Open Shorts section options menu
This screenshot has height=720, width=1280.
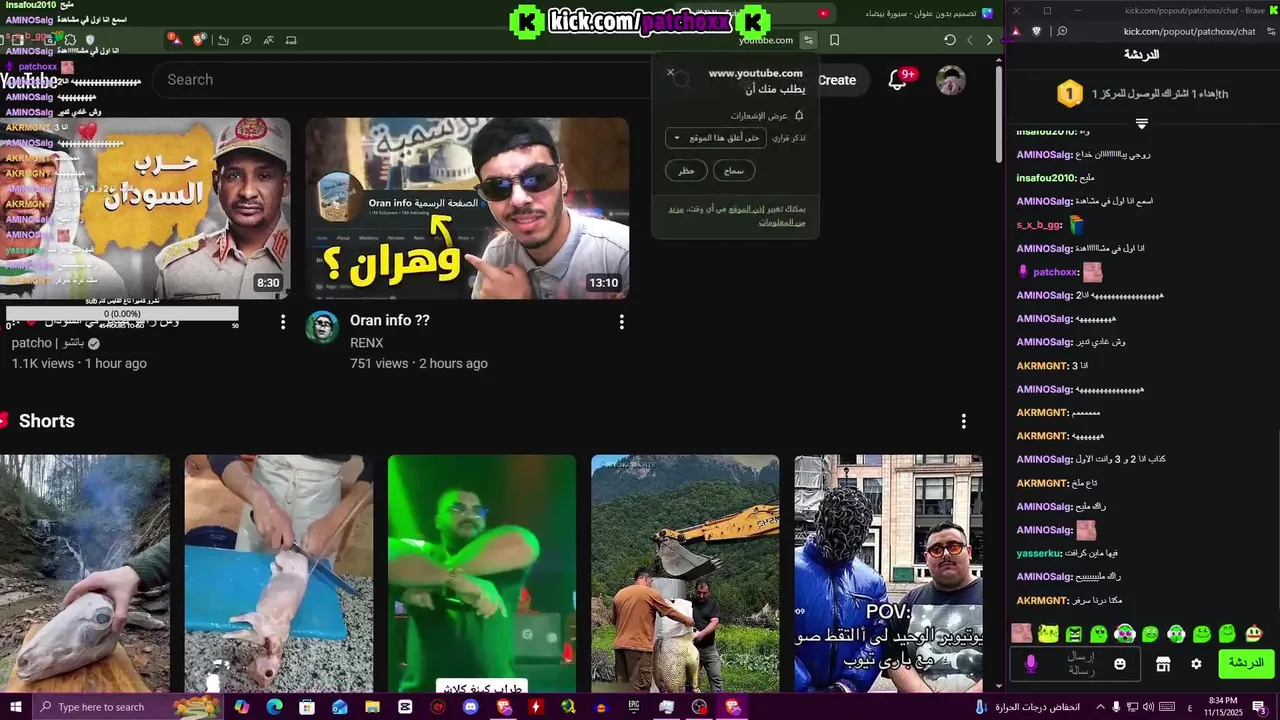pyautogui.click(x=963, y=422)
